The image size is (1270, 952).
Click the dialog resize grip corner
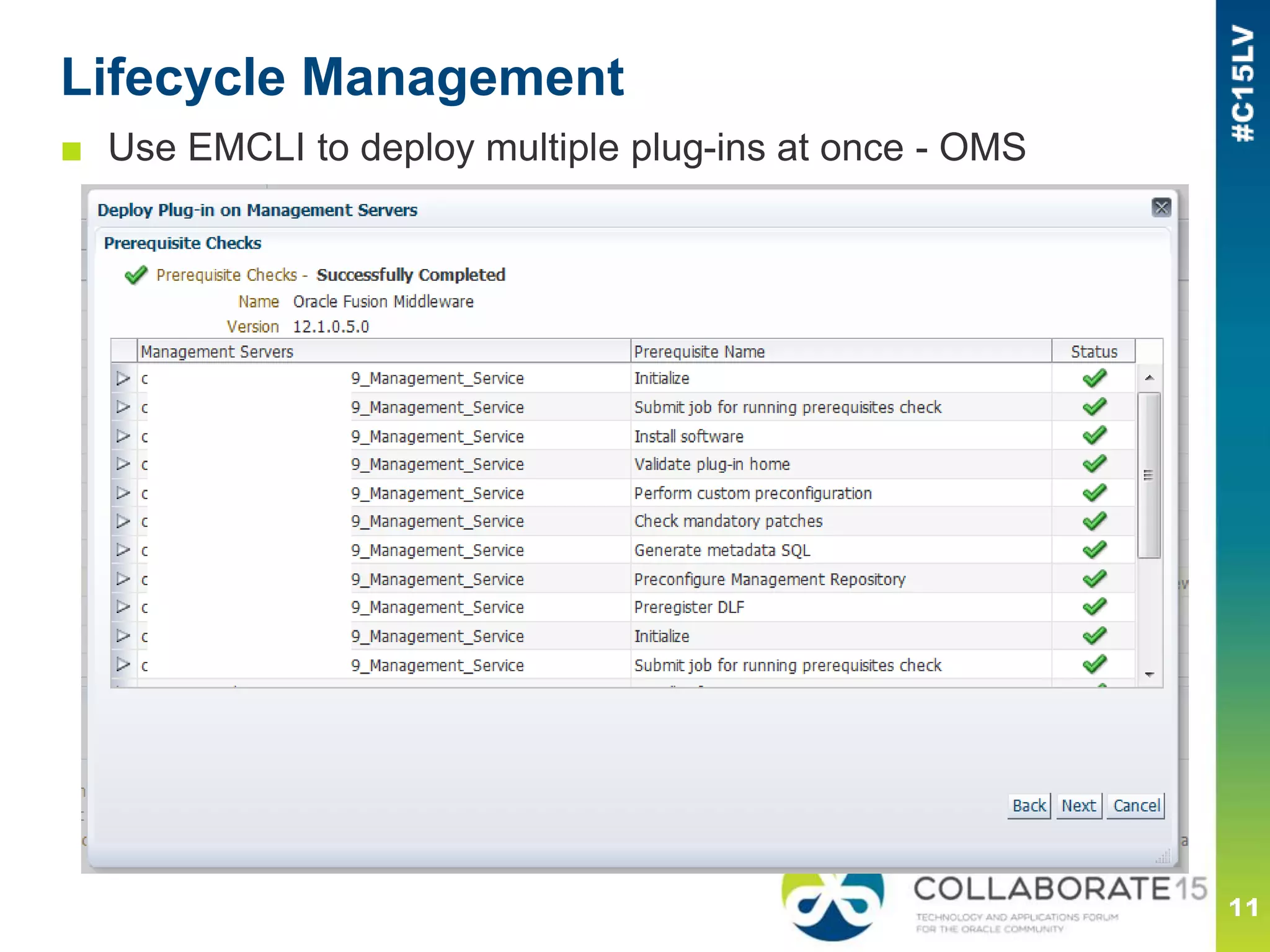[1162, 857]
